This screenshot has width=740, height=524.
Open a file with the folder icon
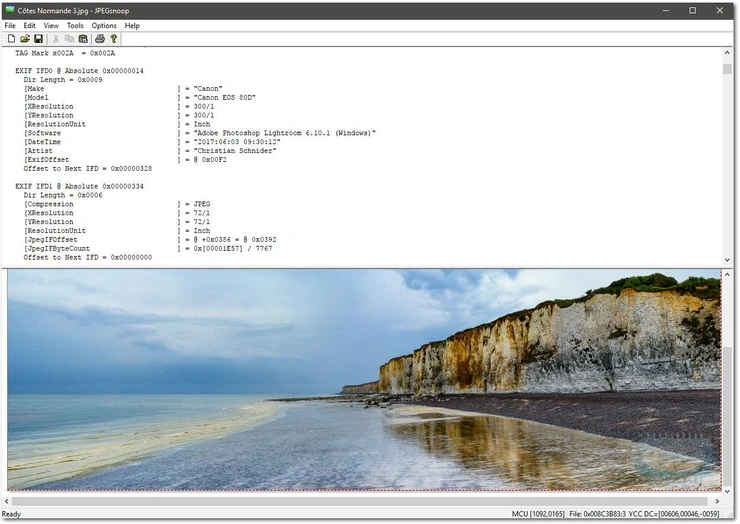point(25,39)
